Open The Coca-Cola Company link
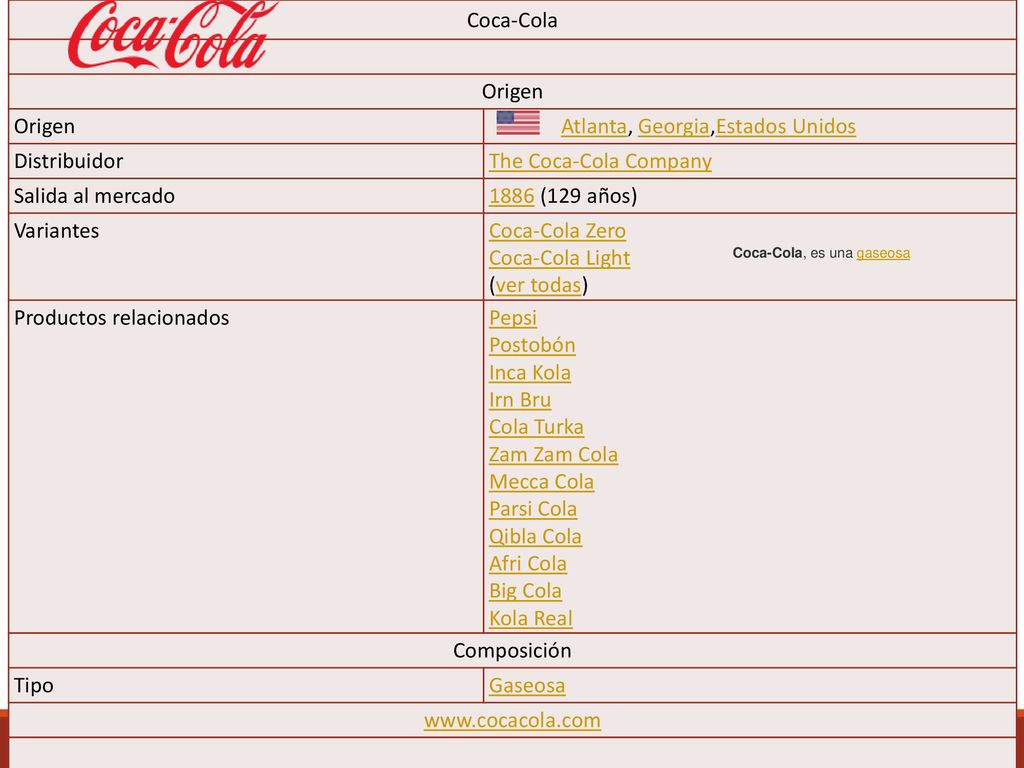Image resolution: width=1024 pixels, height=768 pixels. tap(600, 161)
